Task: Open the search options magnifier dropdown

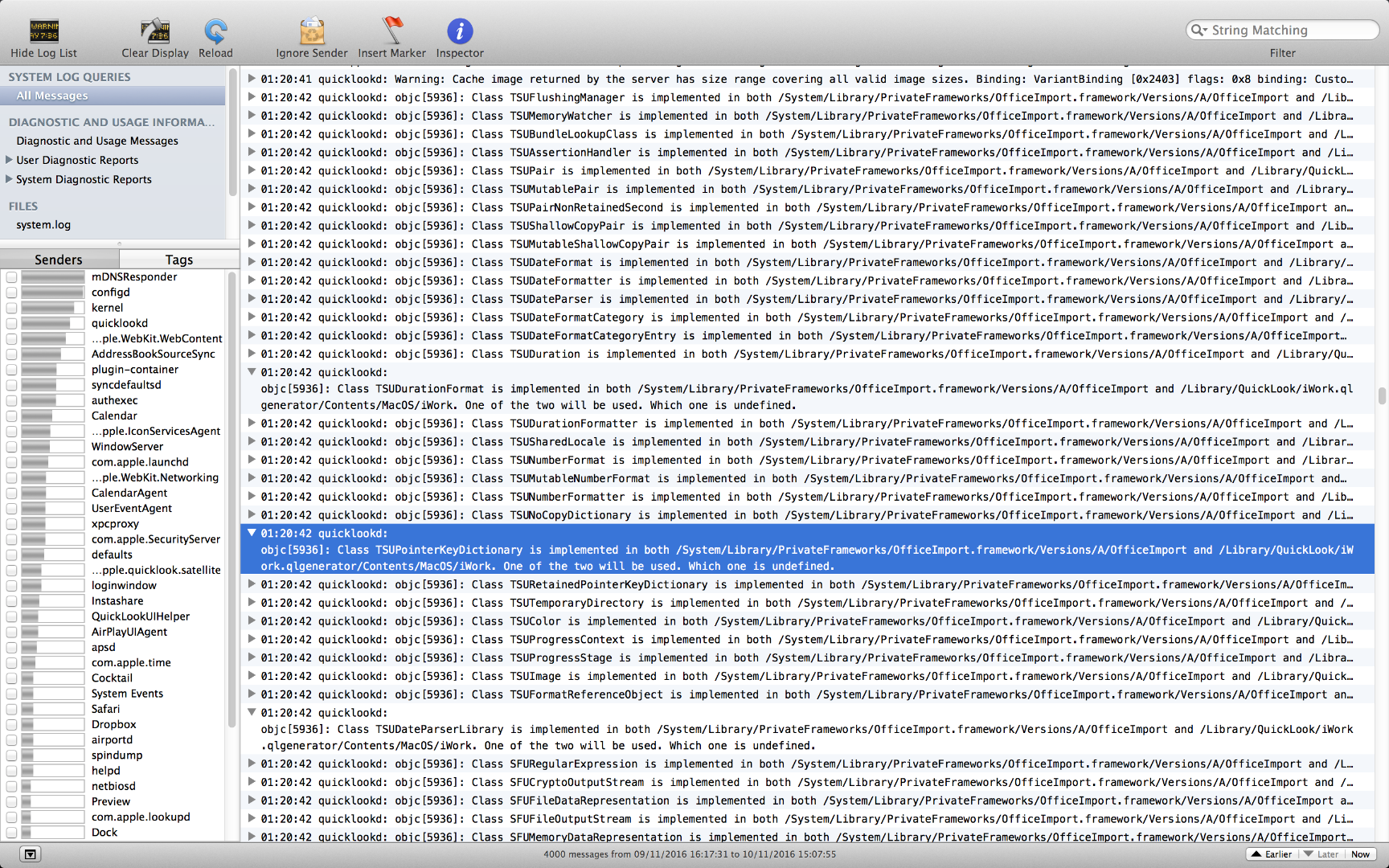Action: tap(1198, 30)
